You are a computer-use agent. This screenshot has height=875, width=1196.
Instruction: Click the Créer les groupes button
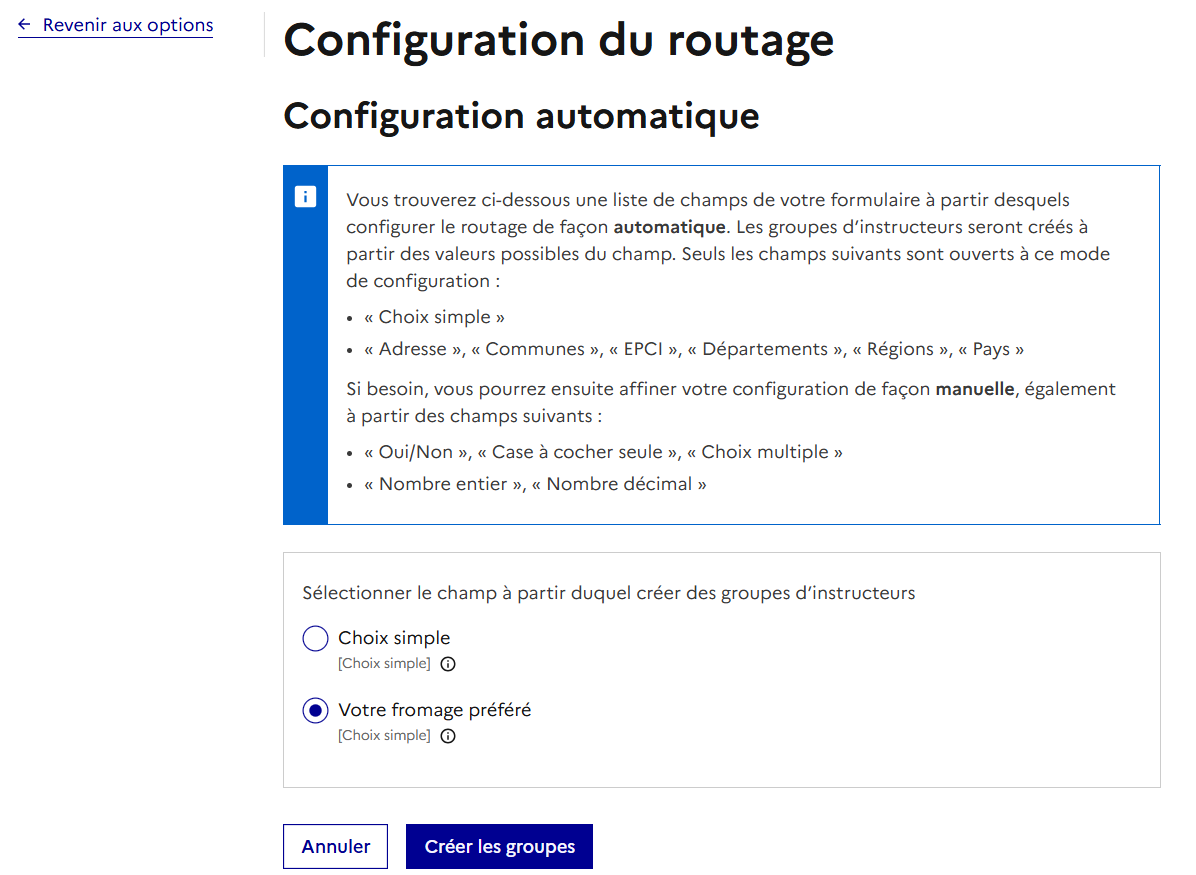[x=499, y=847]
